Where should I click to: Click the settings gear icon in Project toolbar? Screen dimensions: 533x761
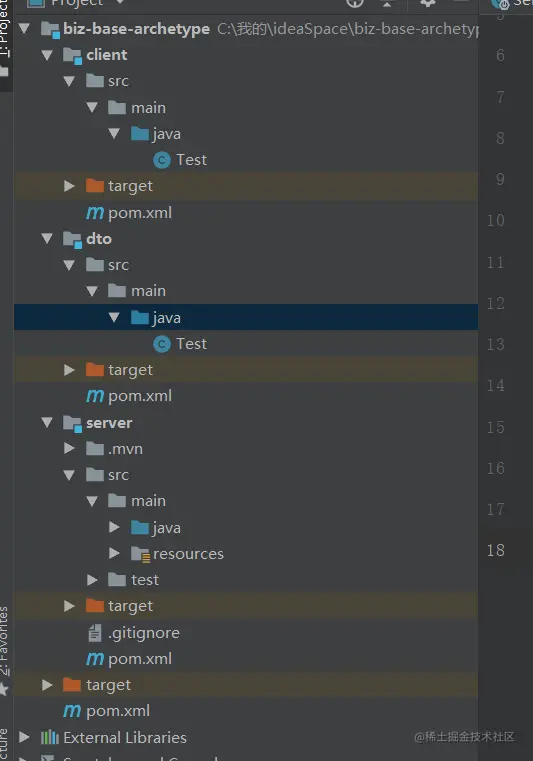click(x=428, y=3)
